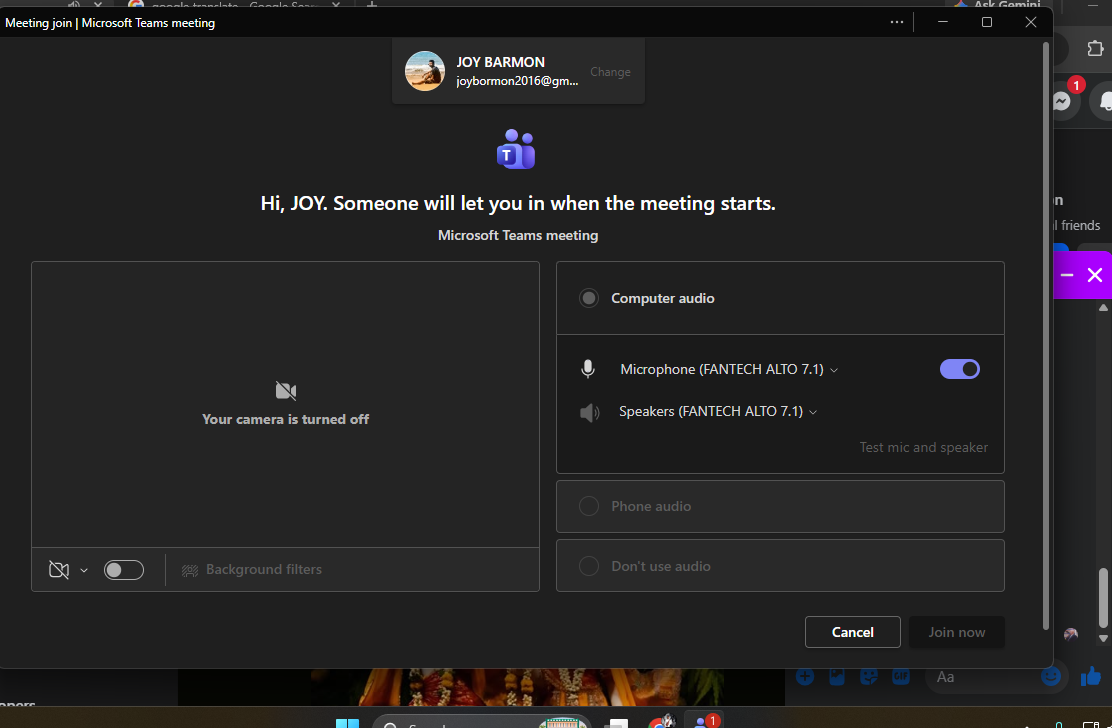Click the chat scroll down arrow in browser
The height and width of the screenshot is (728, 1112).
(1103, 638)
